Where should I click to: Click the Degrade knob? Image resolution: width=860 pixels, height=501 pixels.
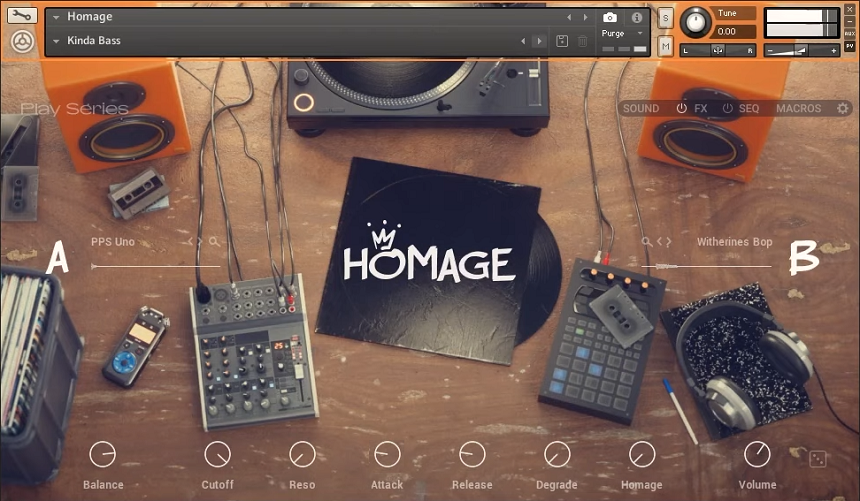pos(557,454)
